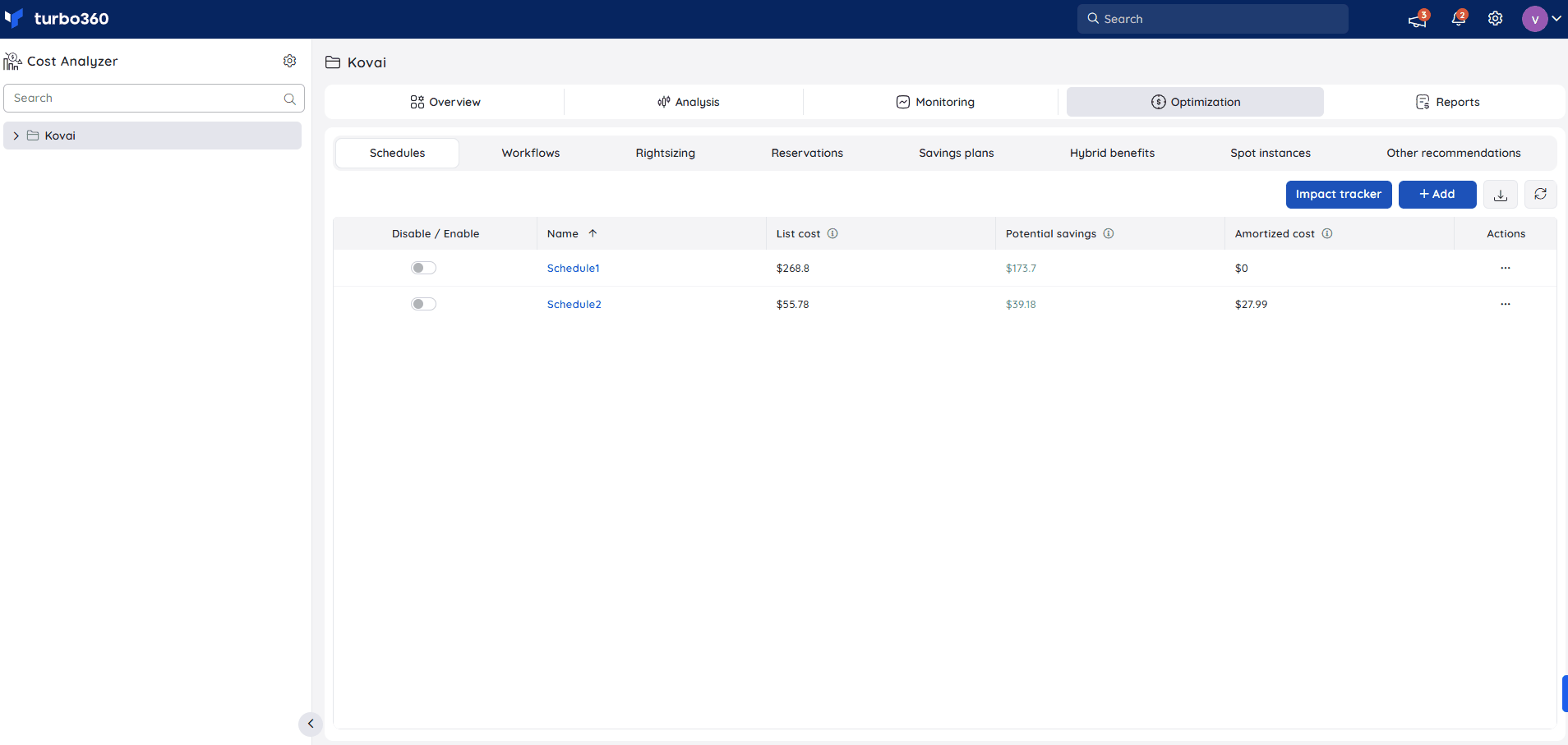Screen dimensions: 1568x745
Task: Click the $268.8 list cost value
Action: pos(792,268)
